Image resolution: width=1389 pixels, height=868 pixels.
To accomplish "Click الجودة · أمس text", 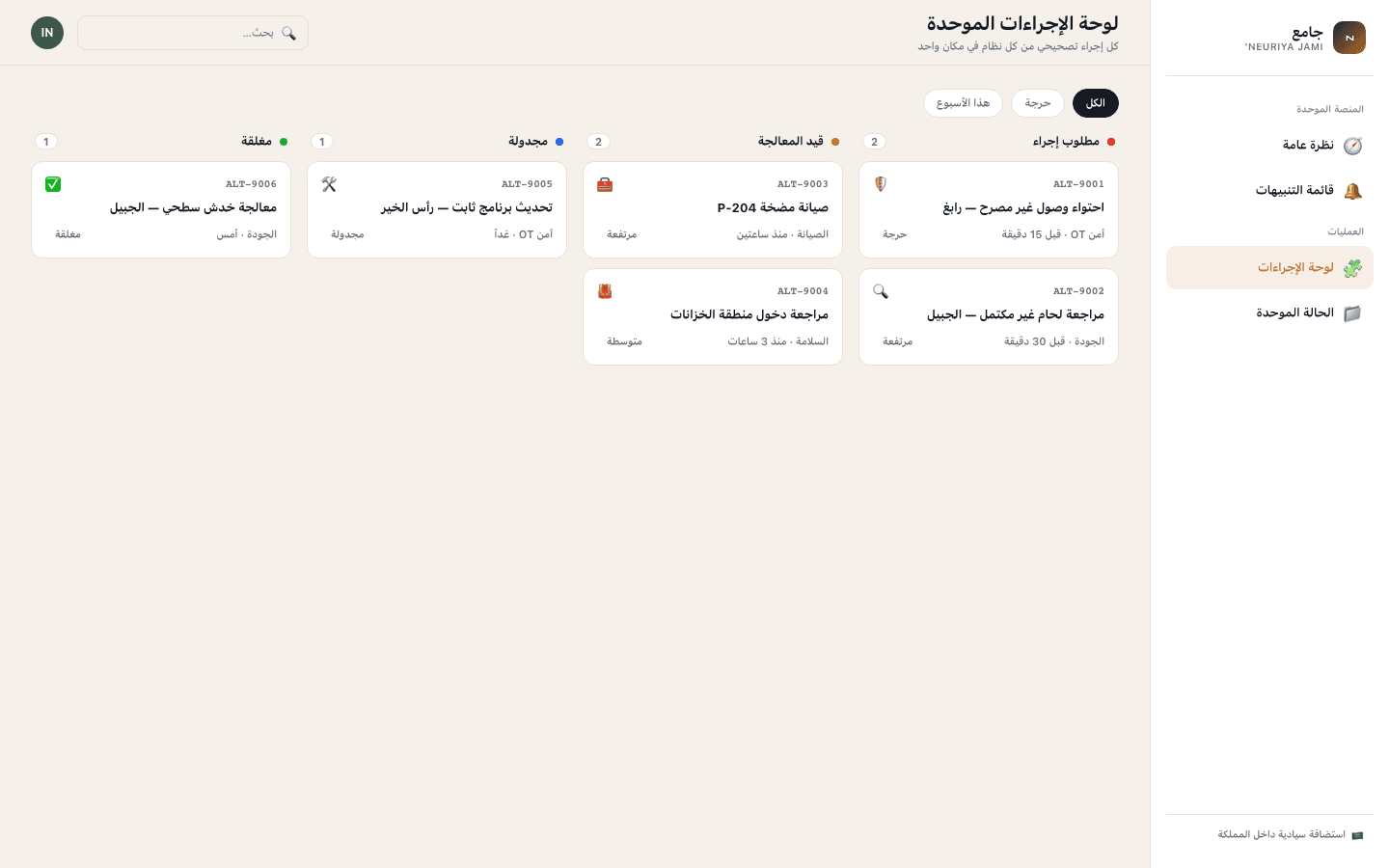I will click(246, 234).
